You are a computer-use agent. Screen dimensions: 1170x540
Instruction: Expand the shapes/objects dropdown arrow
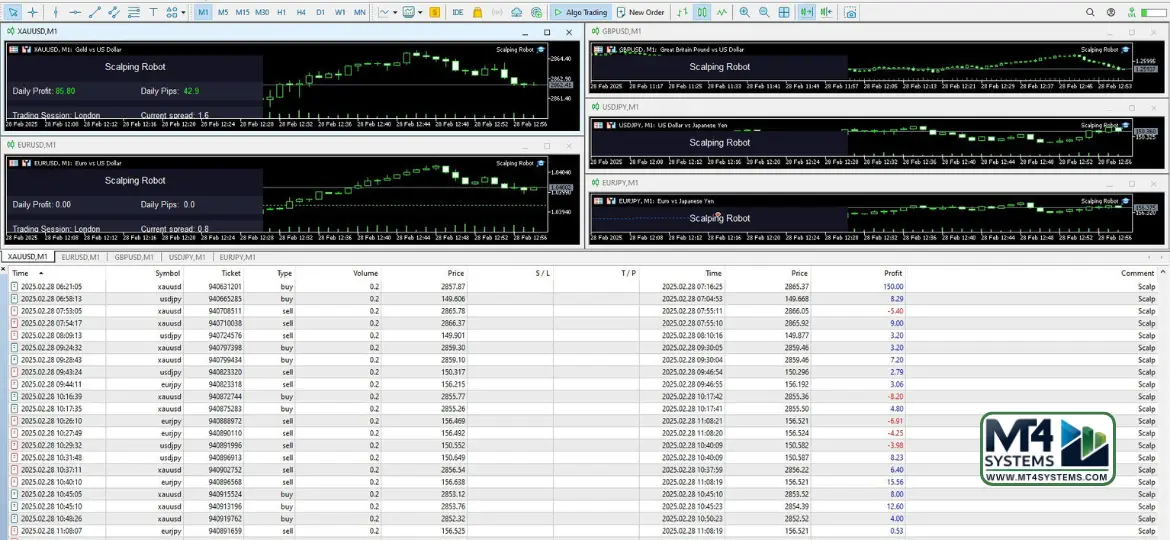(x=182, y=12)
